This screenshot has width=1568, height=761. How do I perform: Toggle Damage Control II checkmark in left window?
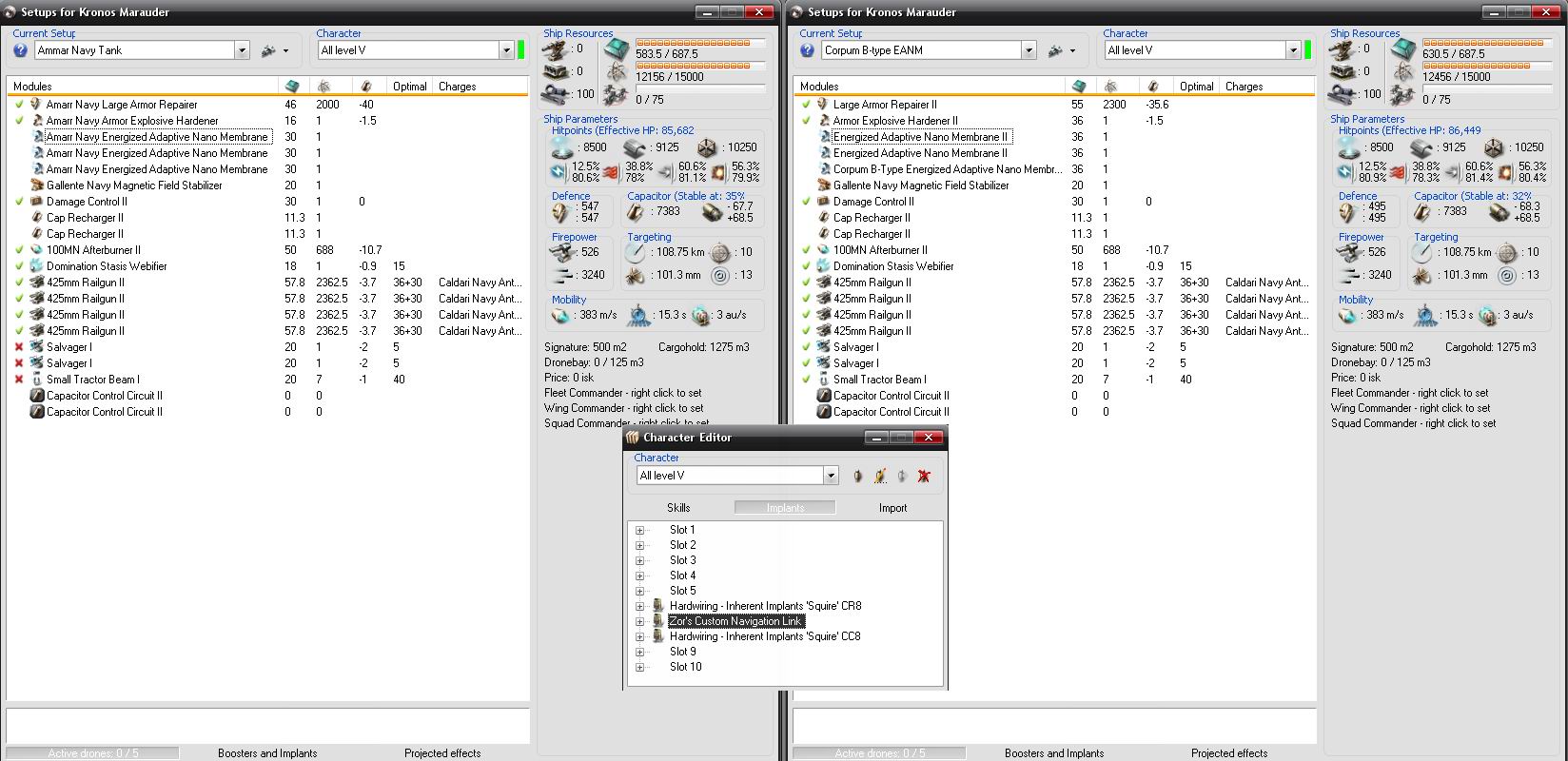(19, 202)
